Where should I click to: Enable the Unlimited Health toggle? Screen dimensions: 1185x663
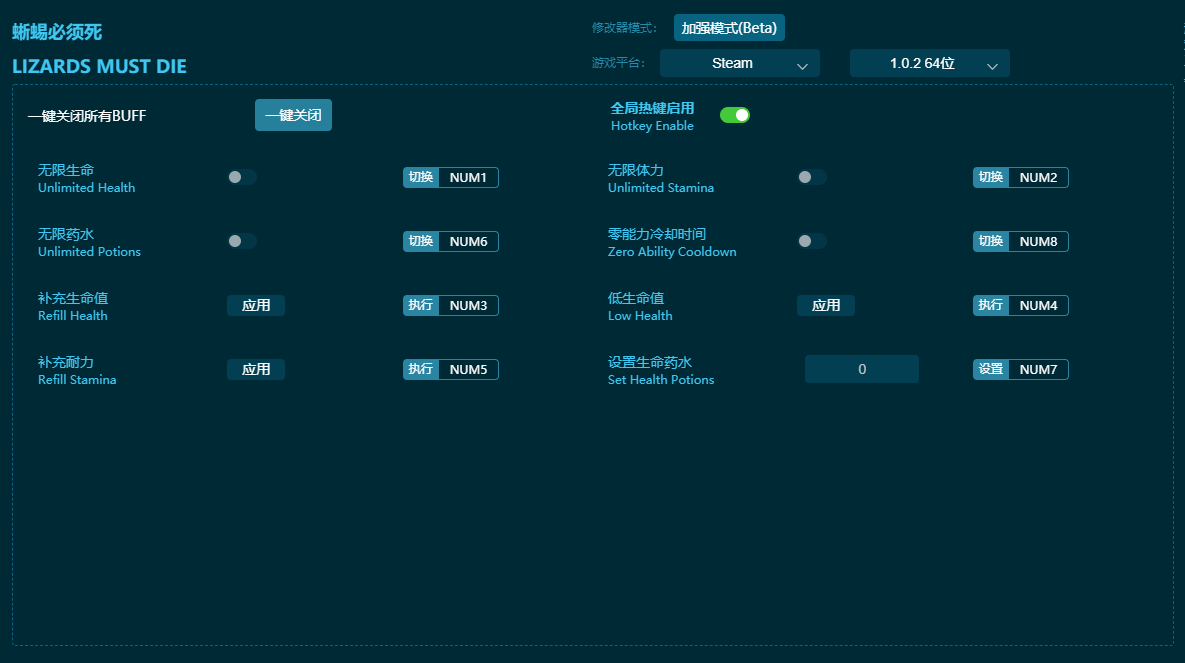tap(241, 177)
